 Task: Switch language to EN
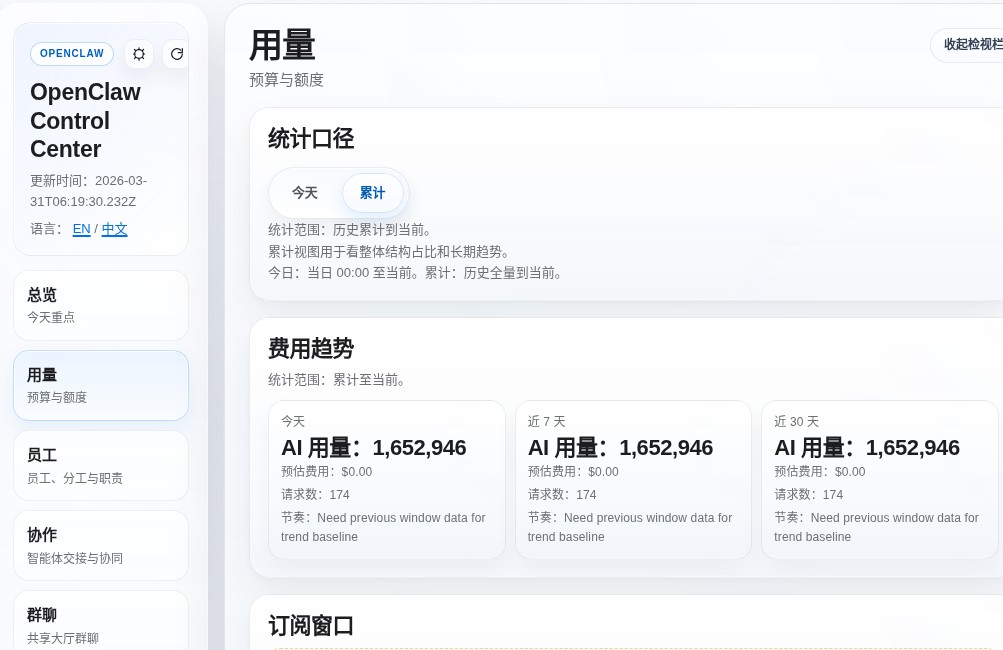pos(81,229)
